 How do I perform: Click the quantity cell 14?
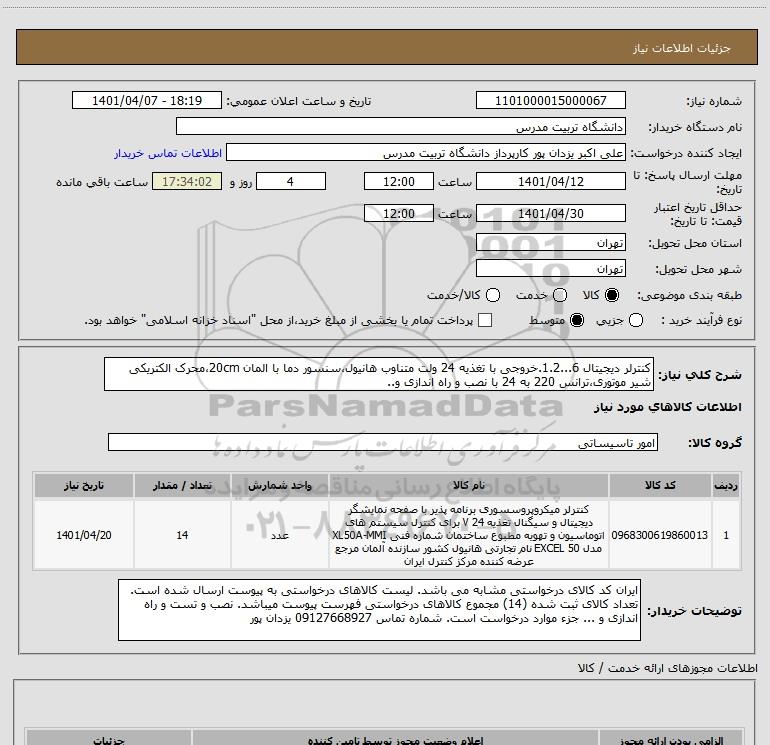[182, 535]
